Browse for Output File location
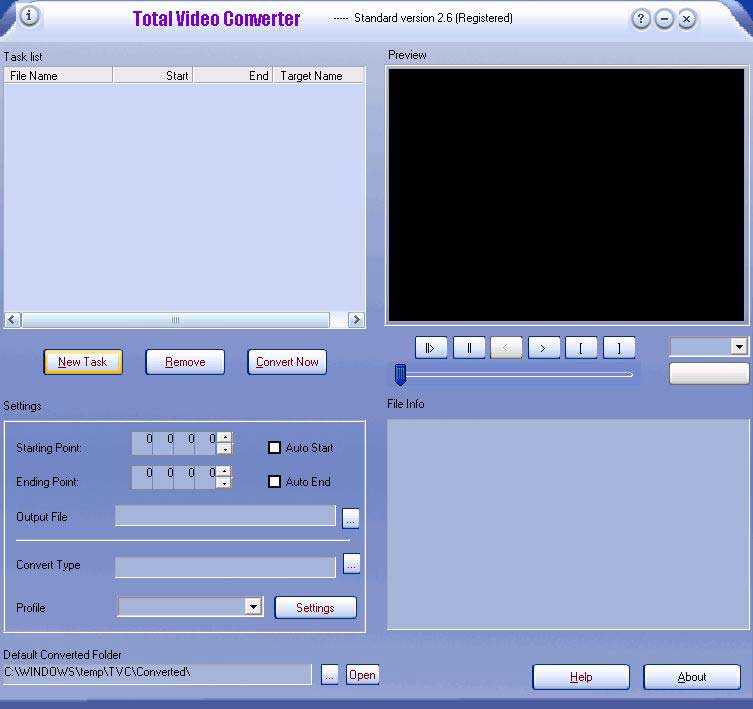Image resolution: width=753 pixels, height=709 pixels. pos(351,519)
